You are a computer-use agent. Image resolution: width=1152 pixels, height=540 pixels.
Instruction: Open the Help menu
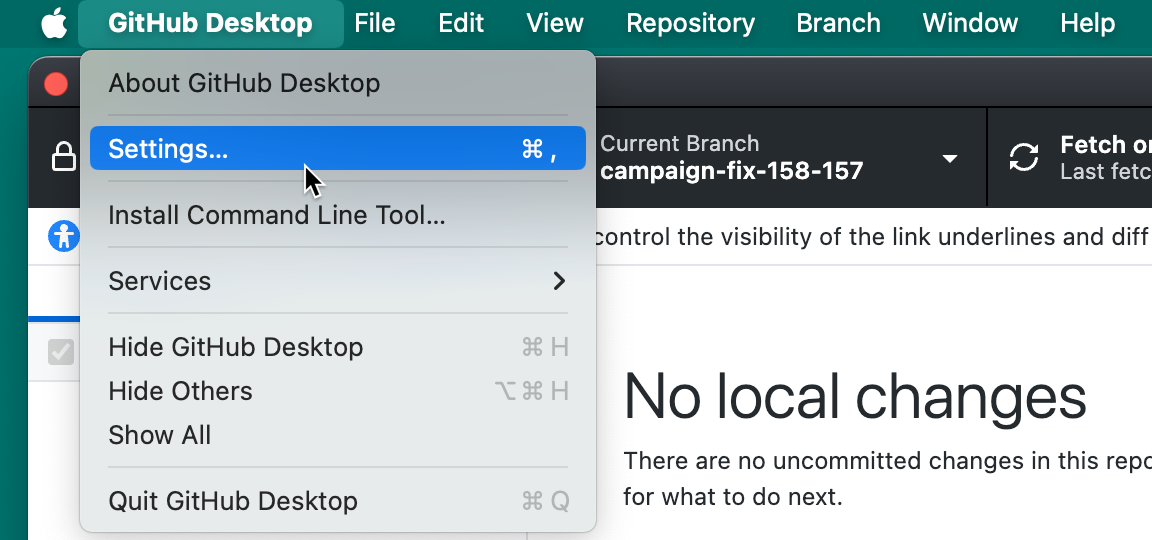click(1087, 24)
